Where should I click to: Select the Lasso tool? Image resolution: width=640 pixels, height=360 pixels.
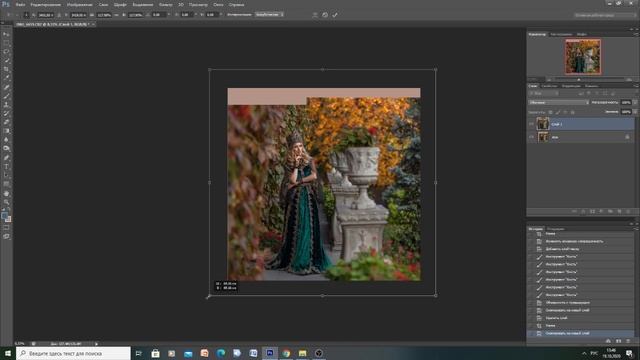(6, 52)
